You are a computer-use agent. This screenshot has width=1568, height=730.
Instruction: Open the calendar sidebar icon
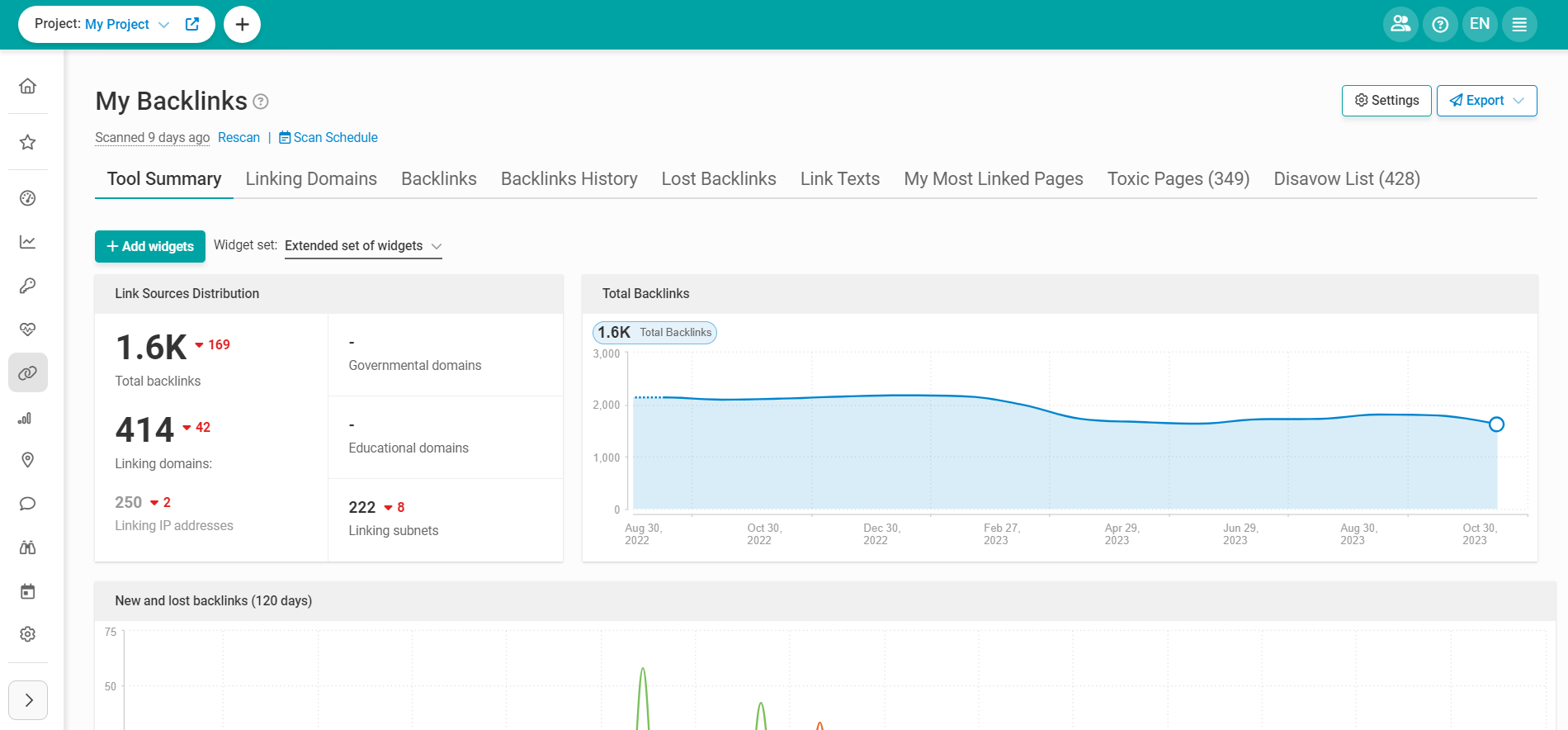[27, 591]
